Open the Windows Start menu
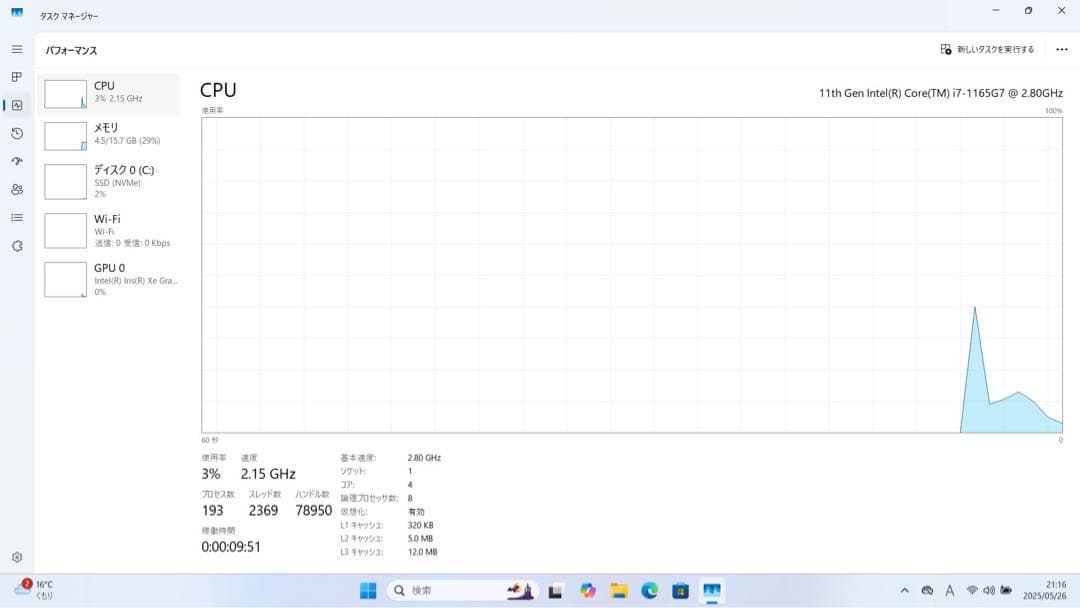1080x608 pixels. pos(368,590)
